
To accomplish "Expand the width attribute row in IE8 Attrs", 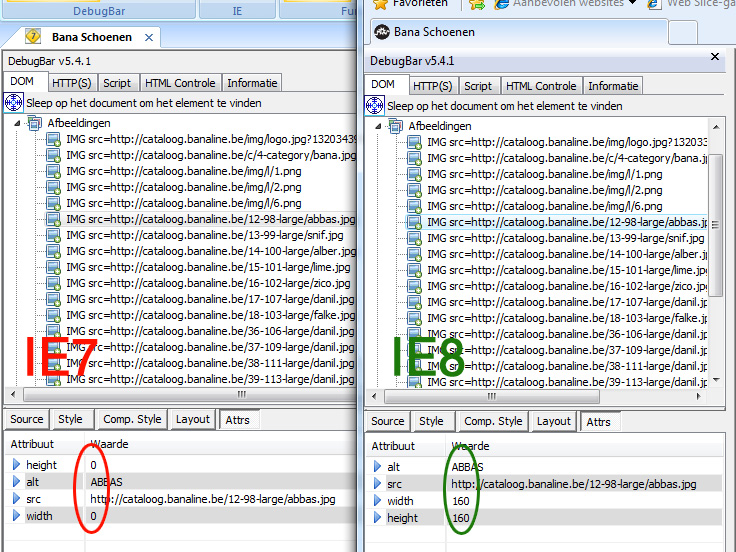I will [377, 501].
